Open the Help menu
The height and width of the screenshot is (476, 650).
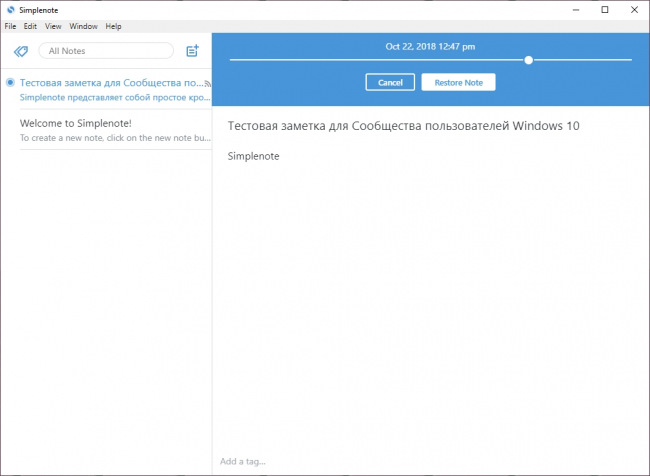[x=113, y=26]
